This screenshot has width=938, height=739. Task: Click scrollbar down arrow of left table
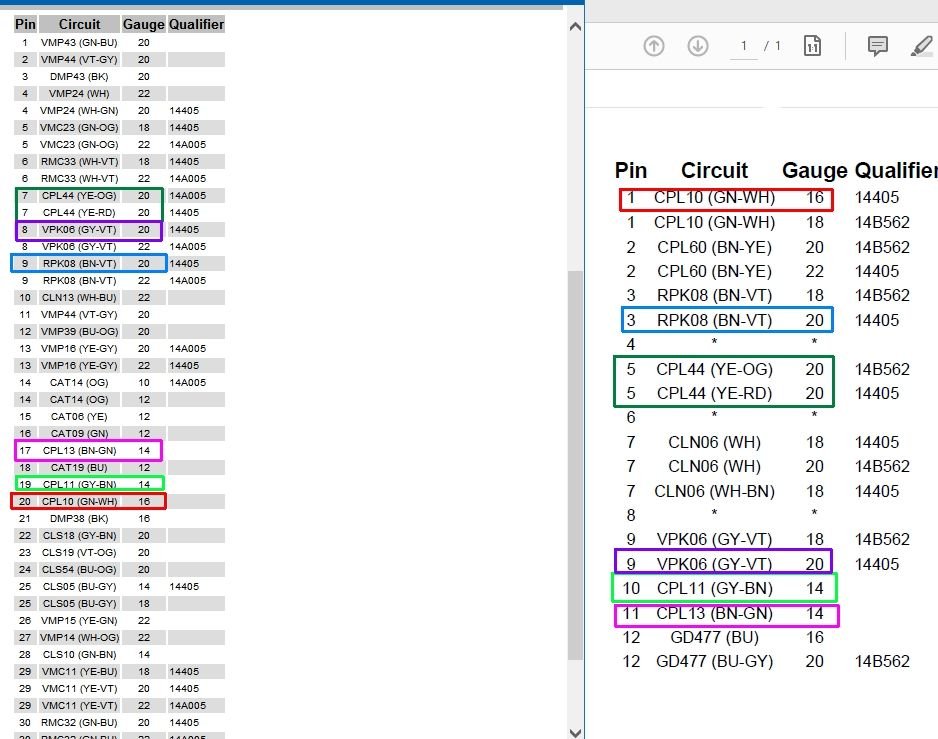575,731
